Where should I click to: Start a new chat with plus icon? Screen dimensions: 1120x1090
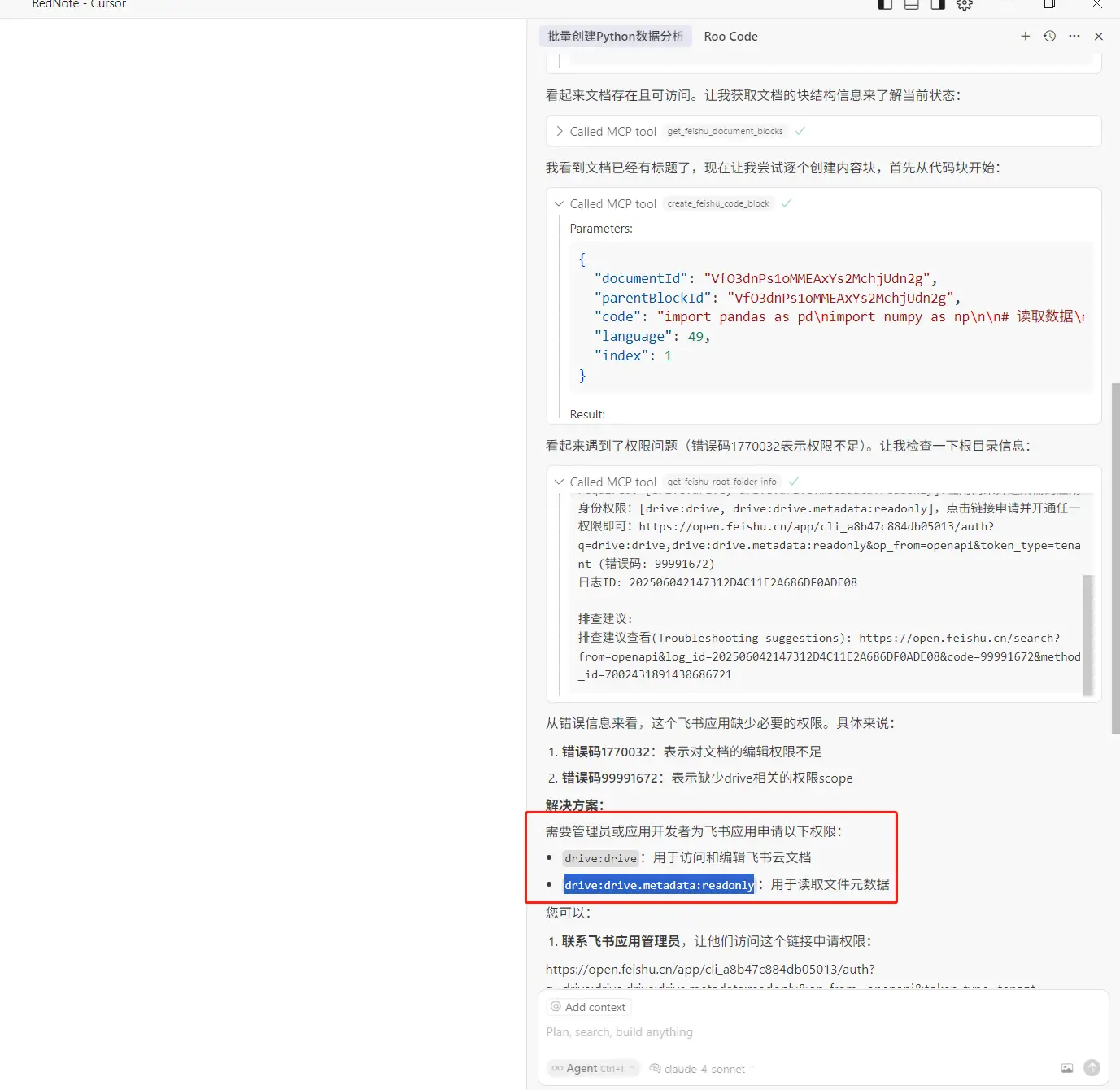pos(1026,36)
